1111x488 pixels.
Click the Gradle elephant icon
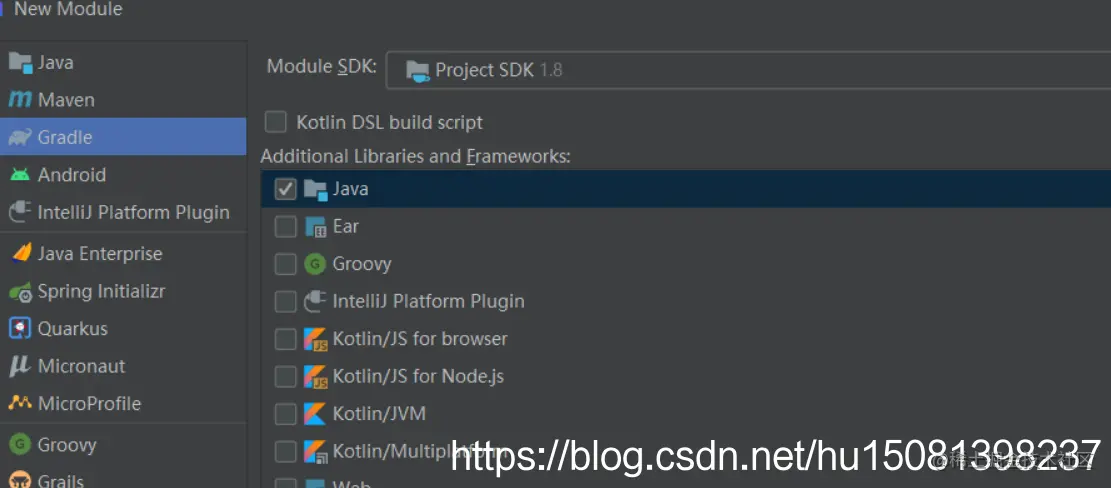tap(20, 137)
